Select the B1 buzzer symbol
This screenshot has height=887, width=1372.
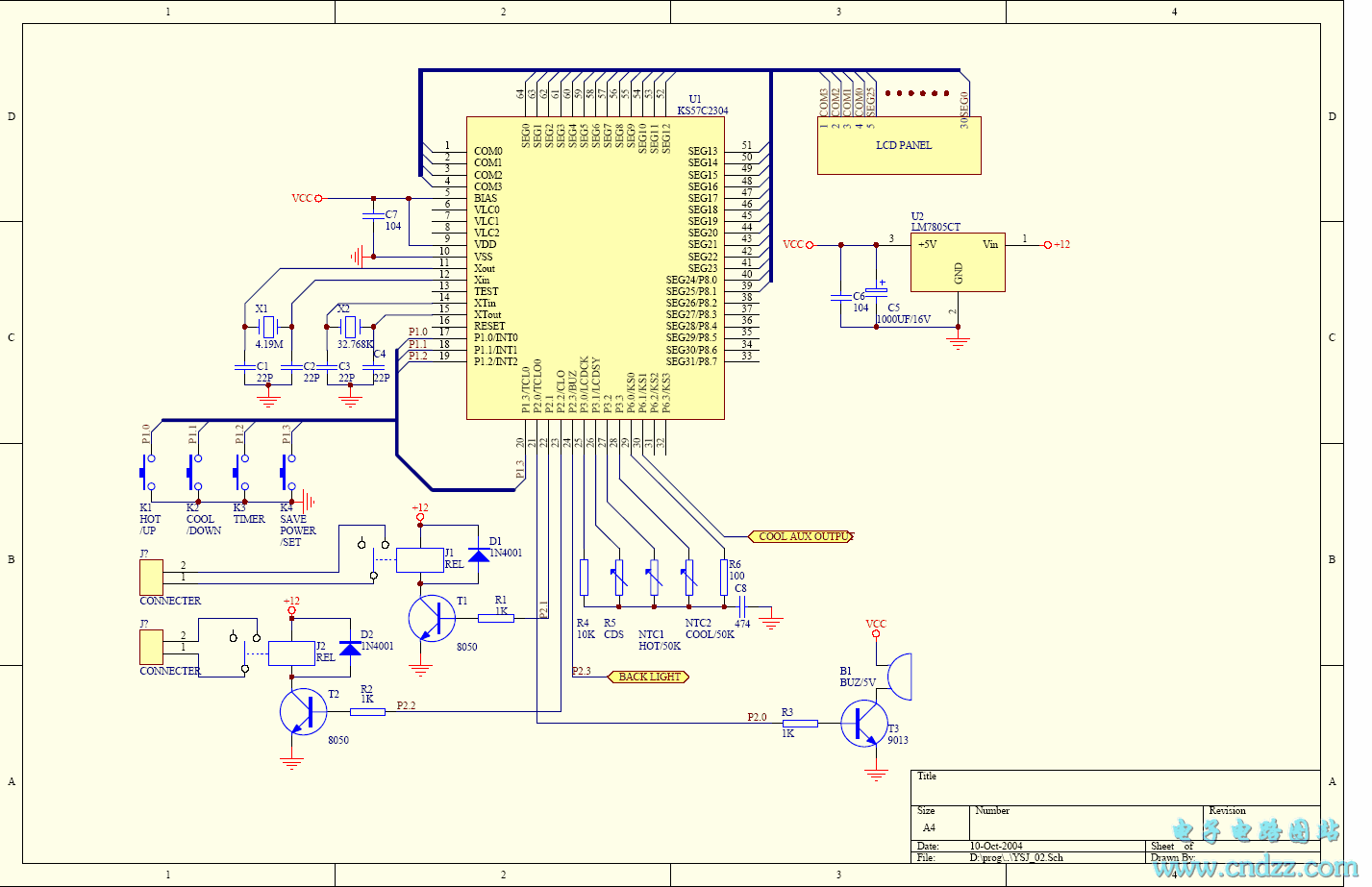[x=898, y=678]
